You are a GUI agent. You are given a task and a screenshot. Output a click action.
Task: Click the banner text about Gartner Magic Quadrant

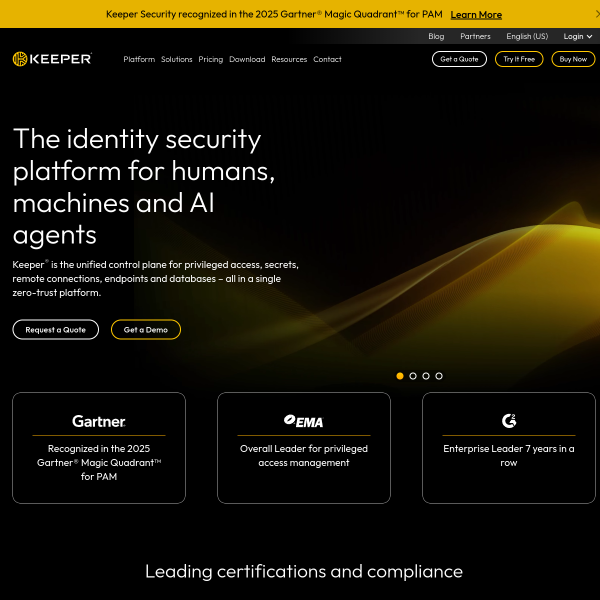pyautogui.click(x=274, y=15)
